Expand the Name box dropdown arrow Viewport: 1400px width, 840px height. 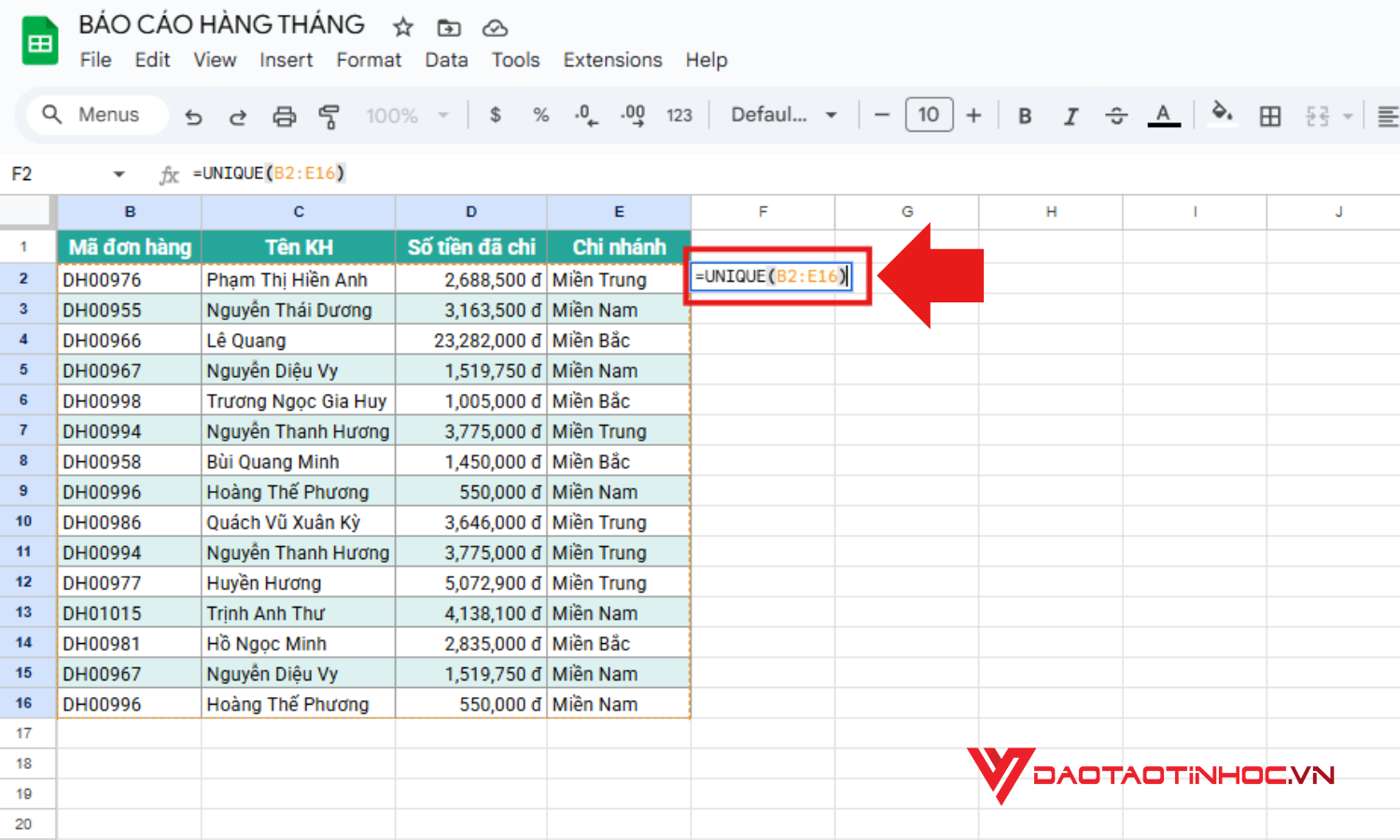pos(119,175)
